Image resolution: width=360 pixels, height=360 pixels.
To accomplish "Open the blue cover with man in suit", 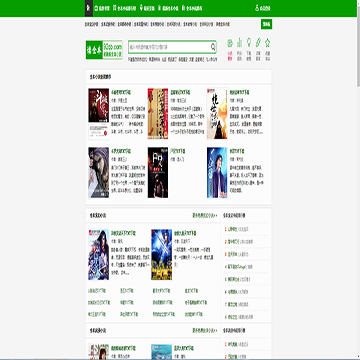I will [217, 173].
